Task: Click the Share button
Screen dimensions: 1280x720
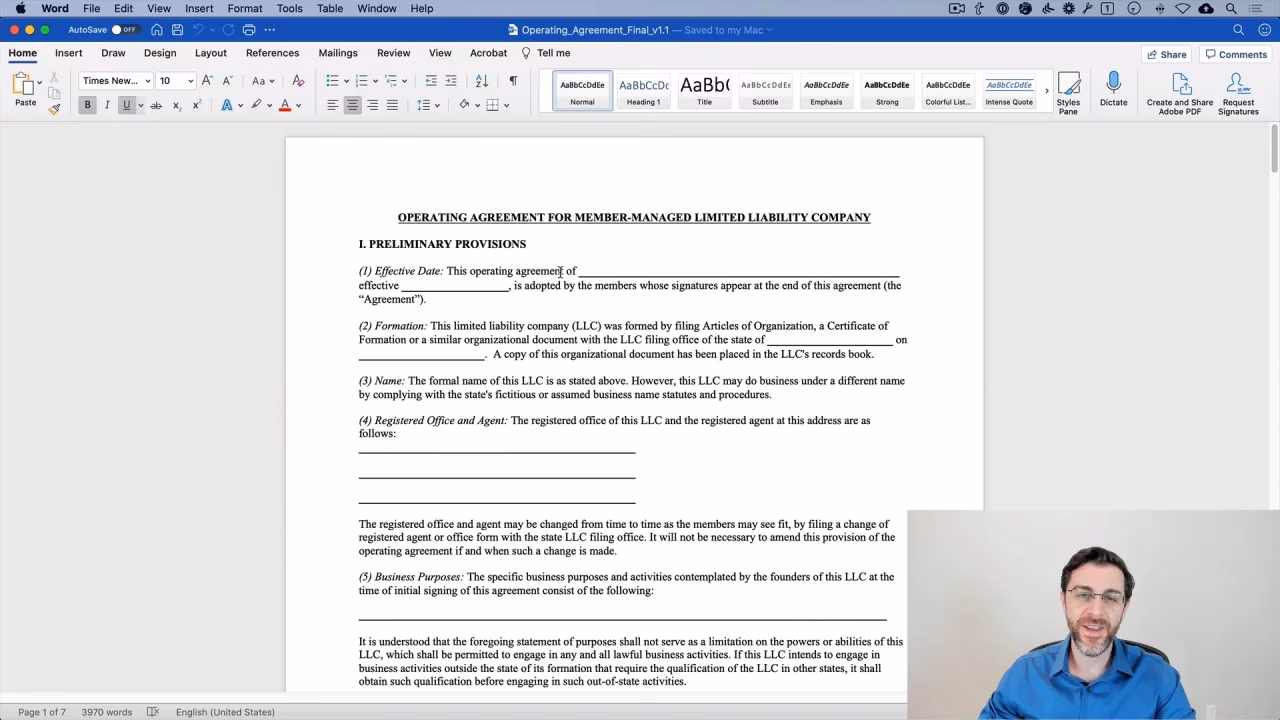Action: (x=1165, y=54)
